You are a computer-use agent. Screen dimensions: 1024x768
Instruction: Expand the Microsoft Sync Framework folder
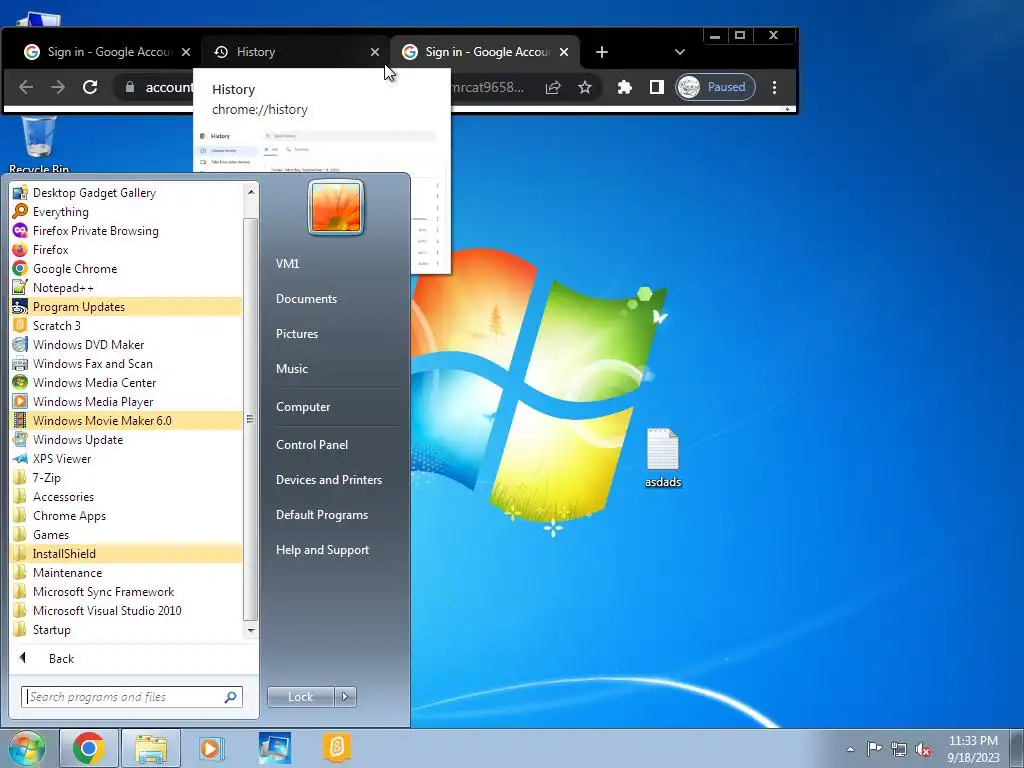pyautogui.click(x=127, y=591)
